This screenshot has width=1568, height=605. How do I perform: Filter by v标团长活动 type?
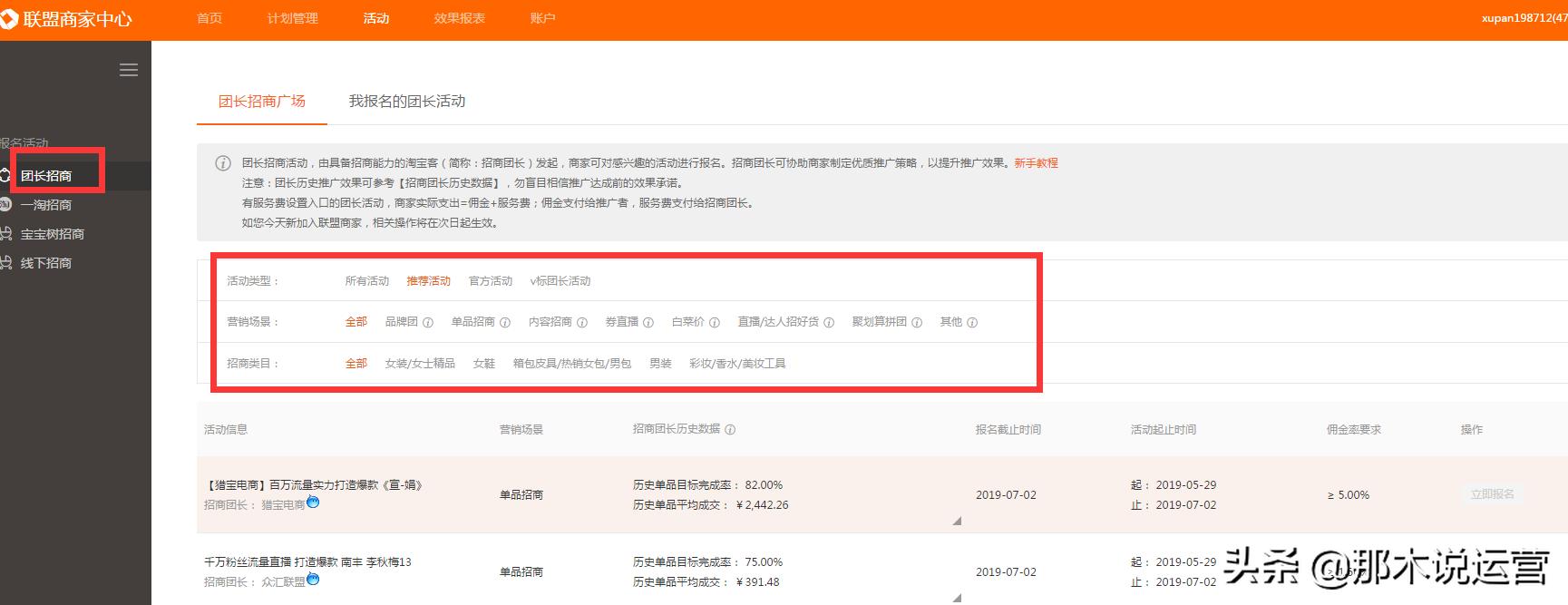560,281
